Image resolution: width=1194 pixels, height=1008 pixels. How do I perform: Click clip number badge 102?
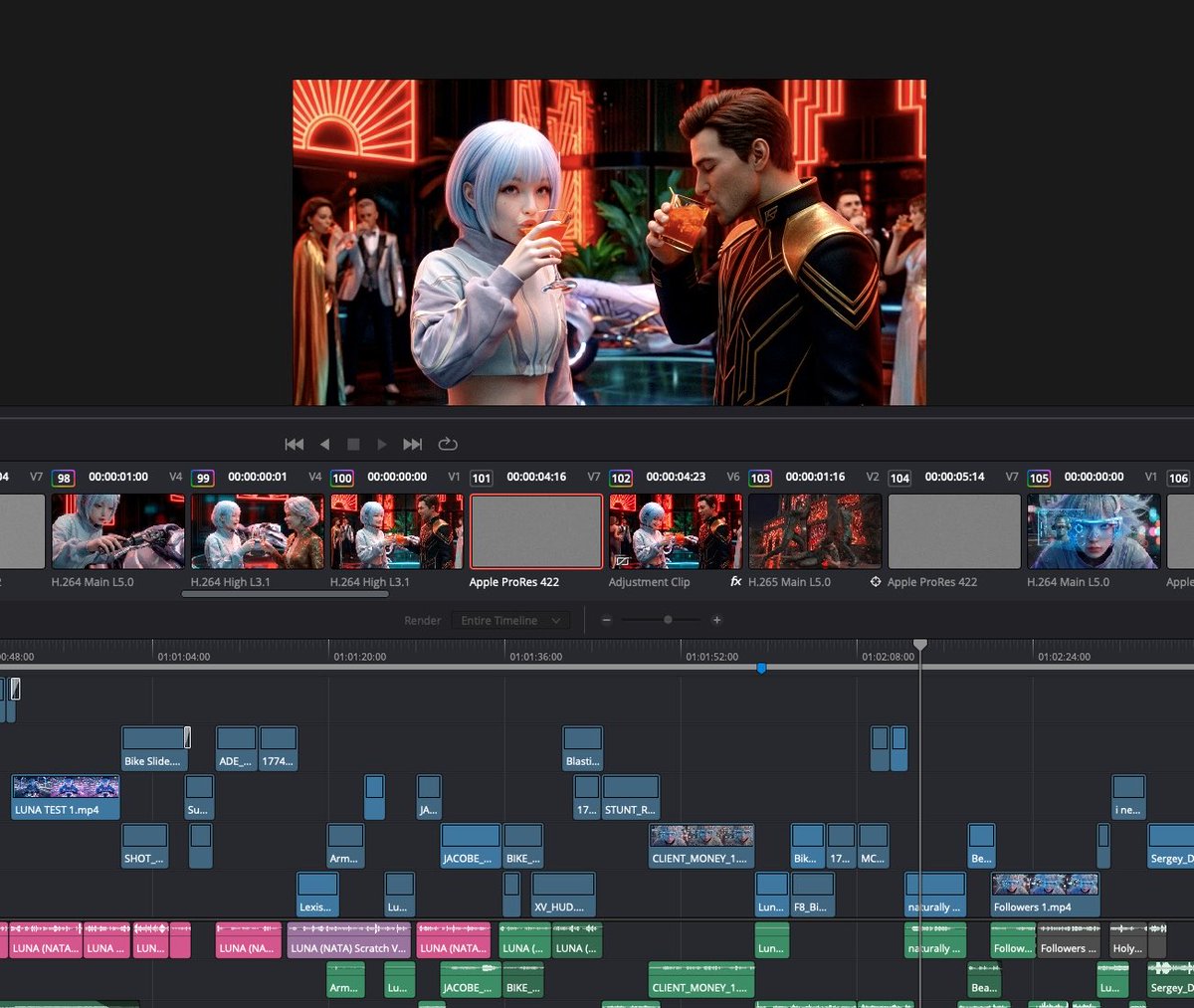pos(621,478)
